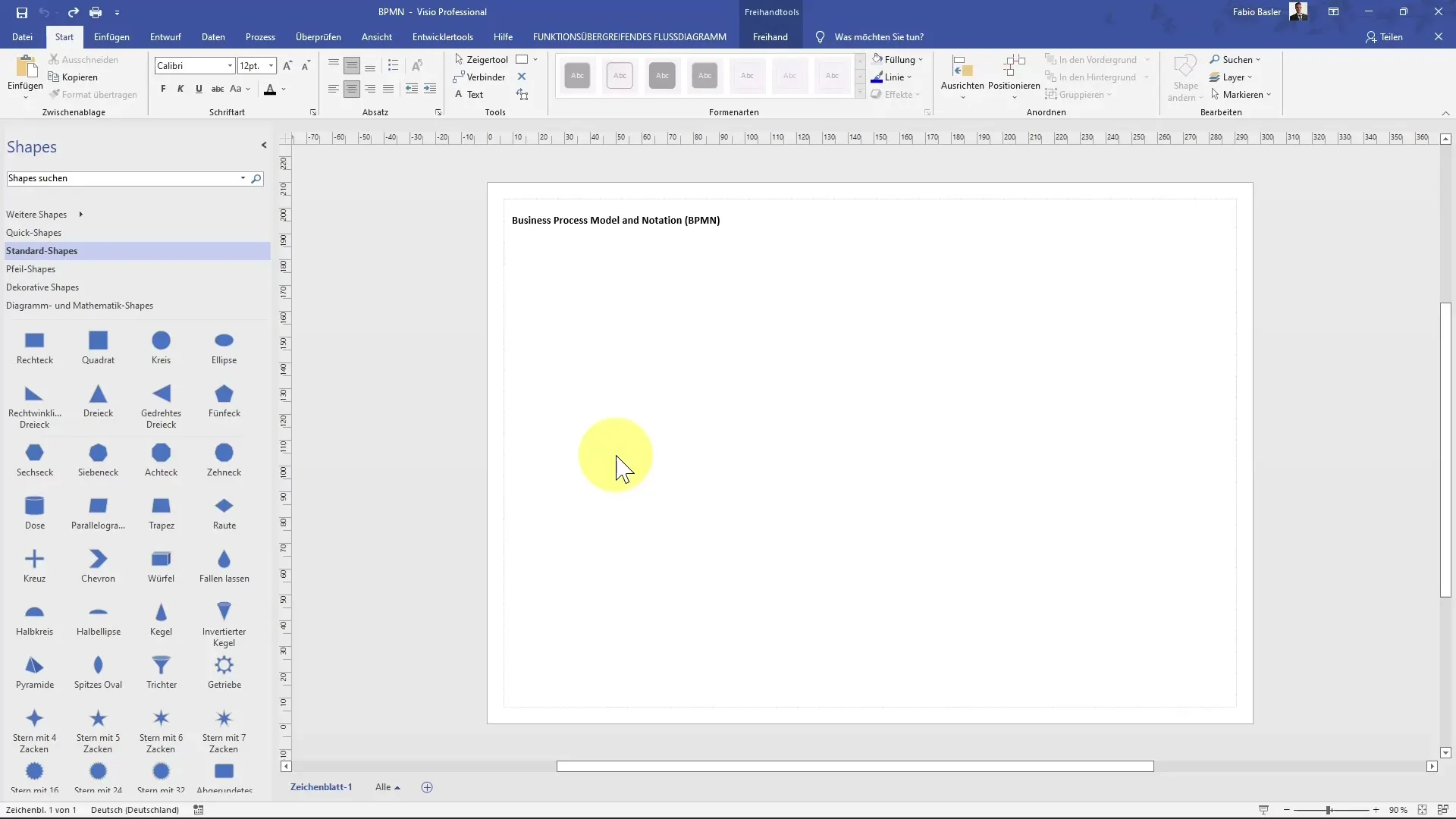This screenshot has height=819, width=1456.
Task: Open the Dekorative Shapes stencil
Action: 42,287
